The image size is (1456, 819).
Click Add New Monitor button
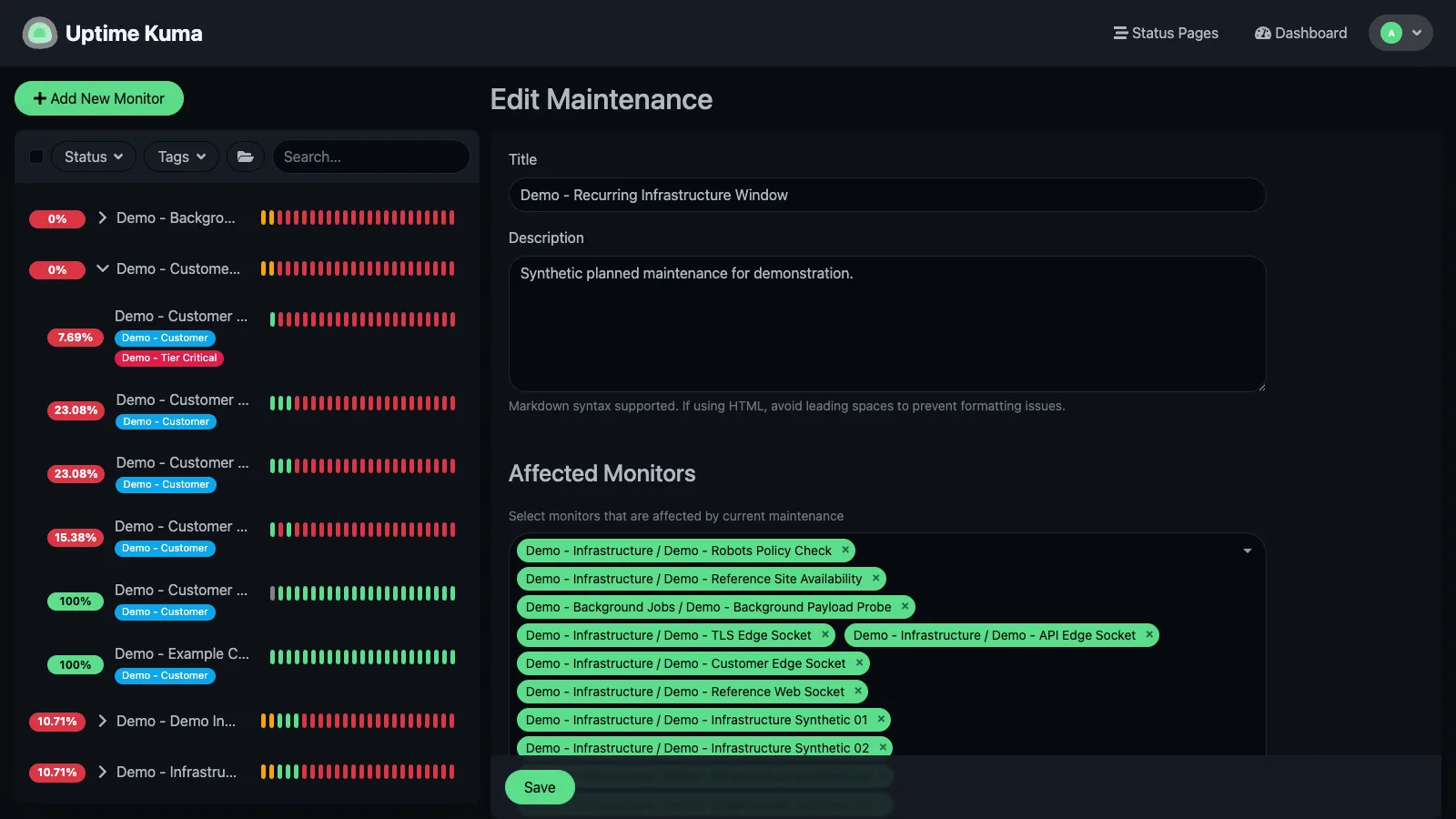[x=99, y=98]
